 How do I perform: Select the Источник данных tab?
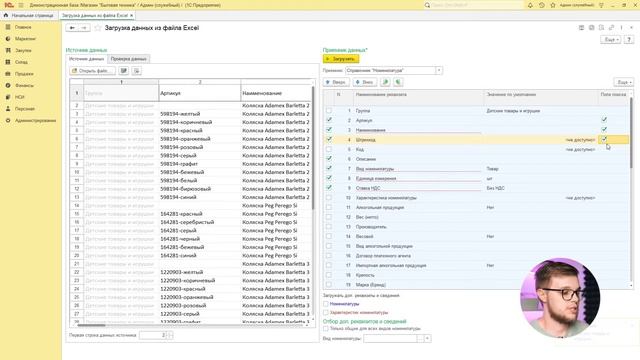click(87, 59)
